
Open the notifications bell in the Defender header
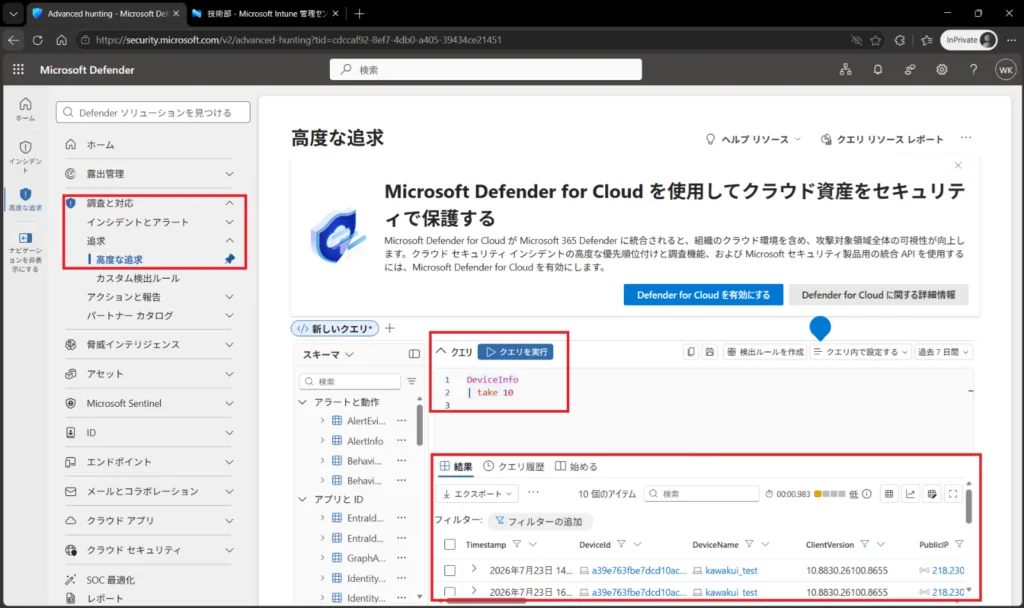point(878,69)
